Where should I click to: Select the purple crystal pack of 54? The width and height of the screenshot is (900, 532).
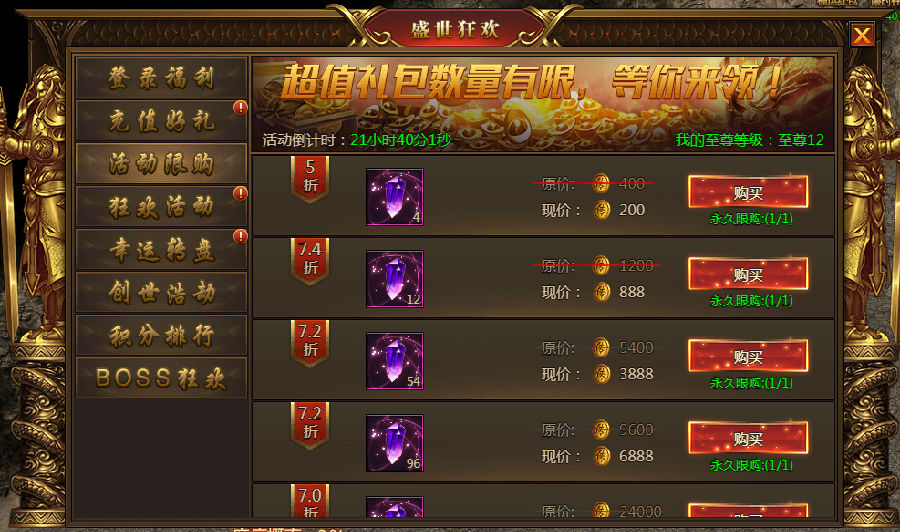395,361
